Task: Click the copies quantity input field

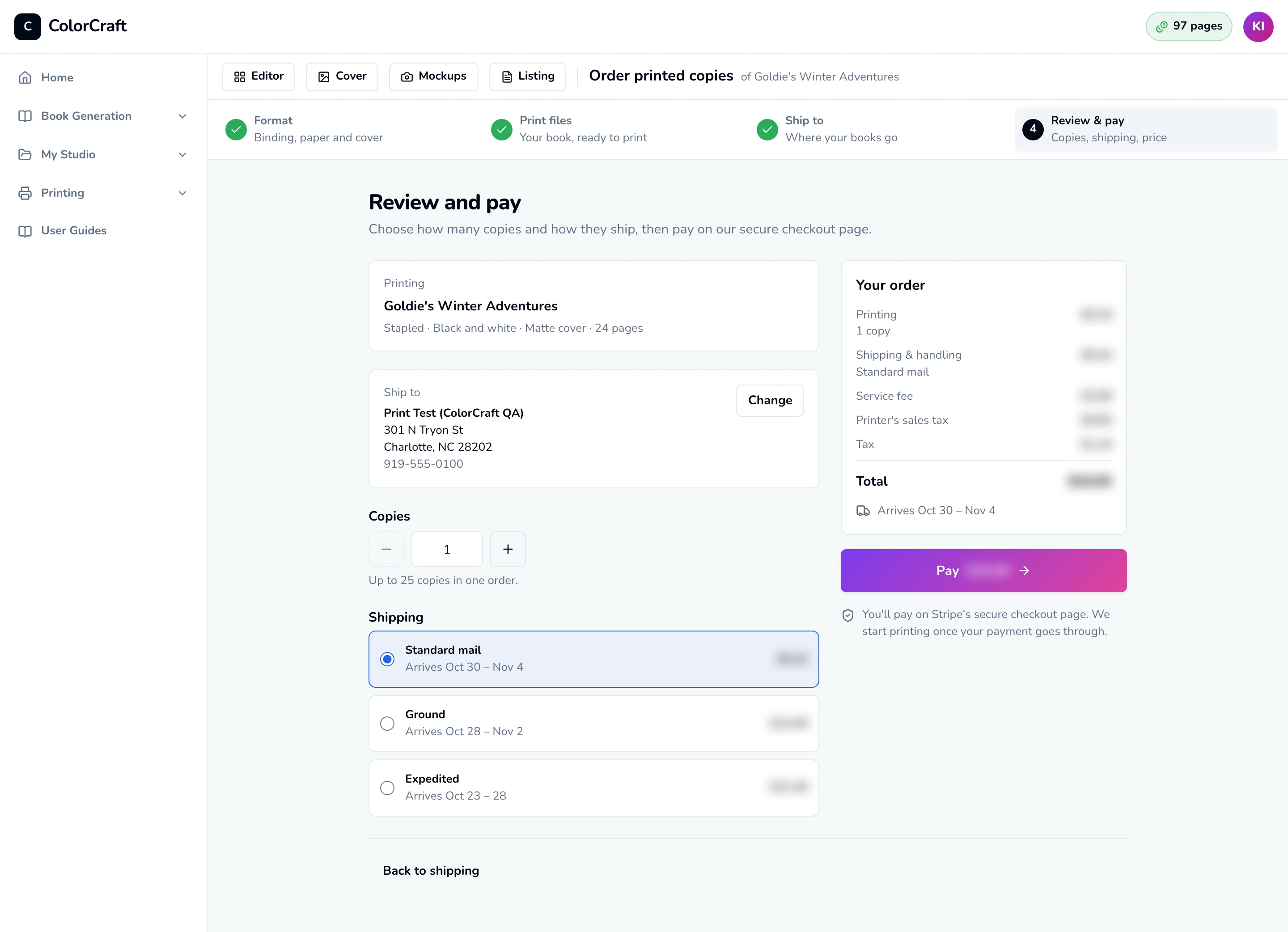Action: (447, 549)
